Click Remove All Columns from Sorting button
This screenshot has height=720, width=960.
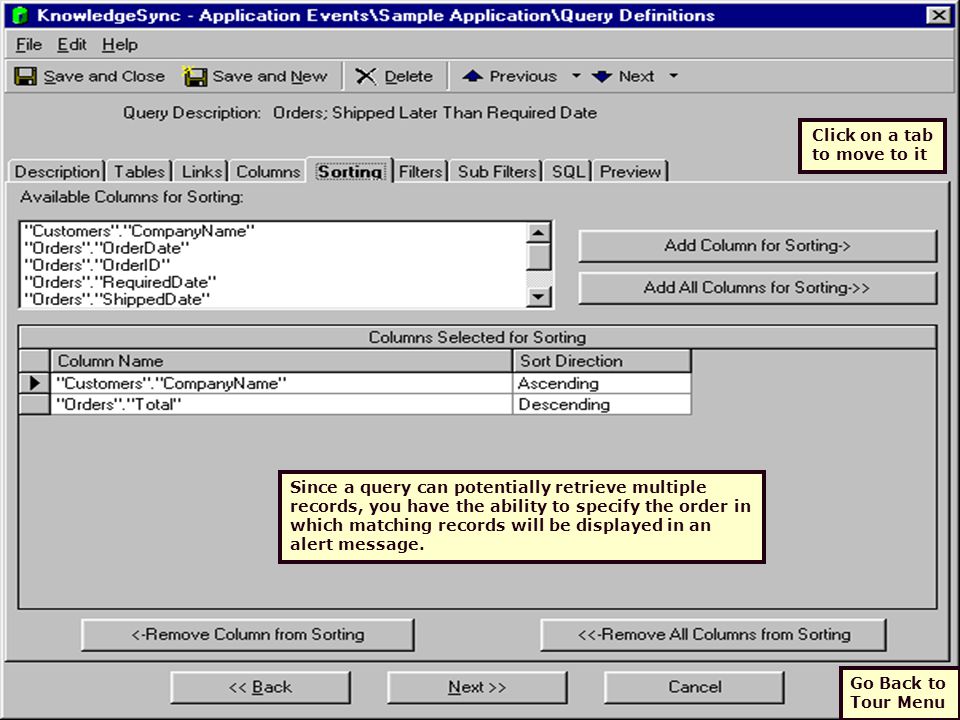[x=714, y=635]
